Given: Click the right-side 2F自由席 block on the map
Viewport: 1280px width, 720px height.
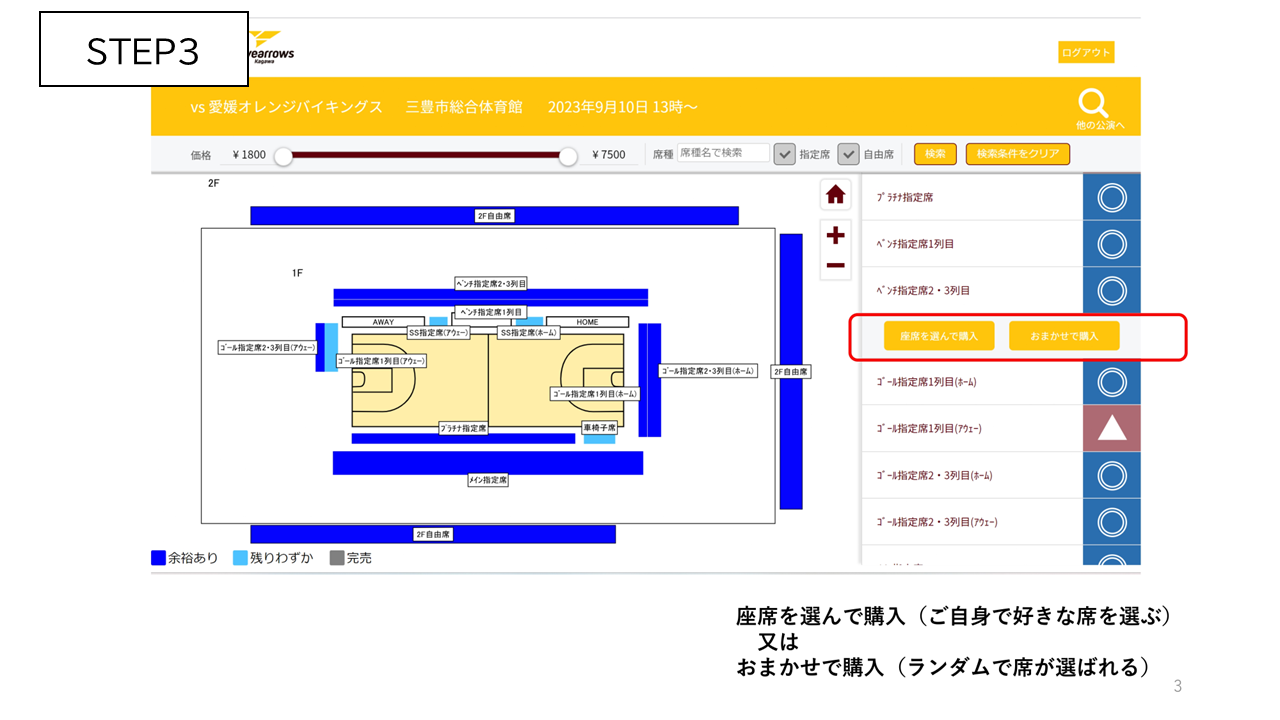Looking at the screenshot, I should (791, 371).
